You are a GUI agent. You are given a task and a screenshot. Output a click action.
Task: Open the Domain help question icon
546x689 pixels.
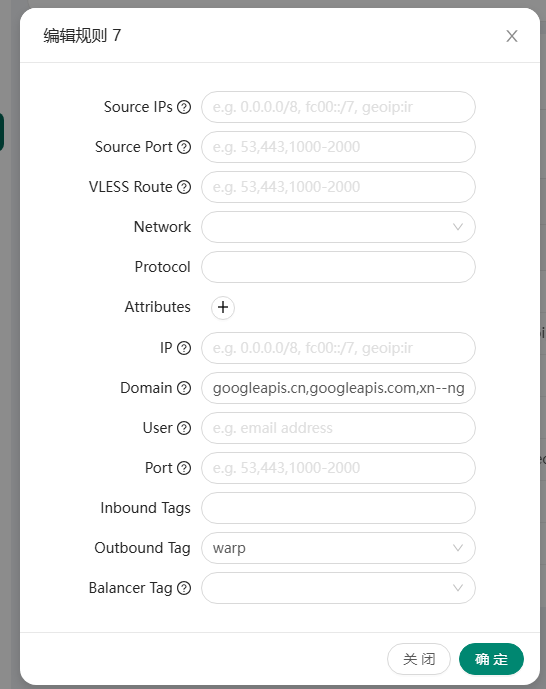coord(184,388)
